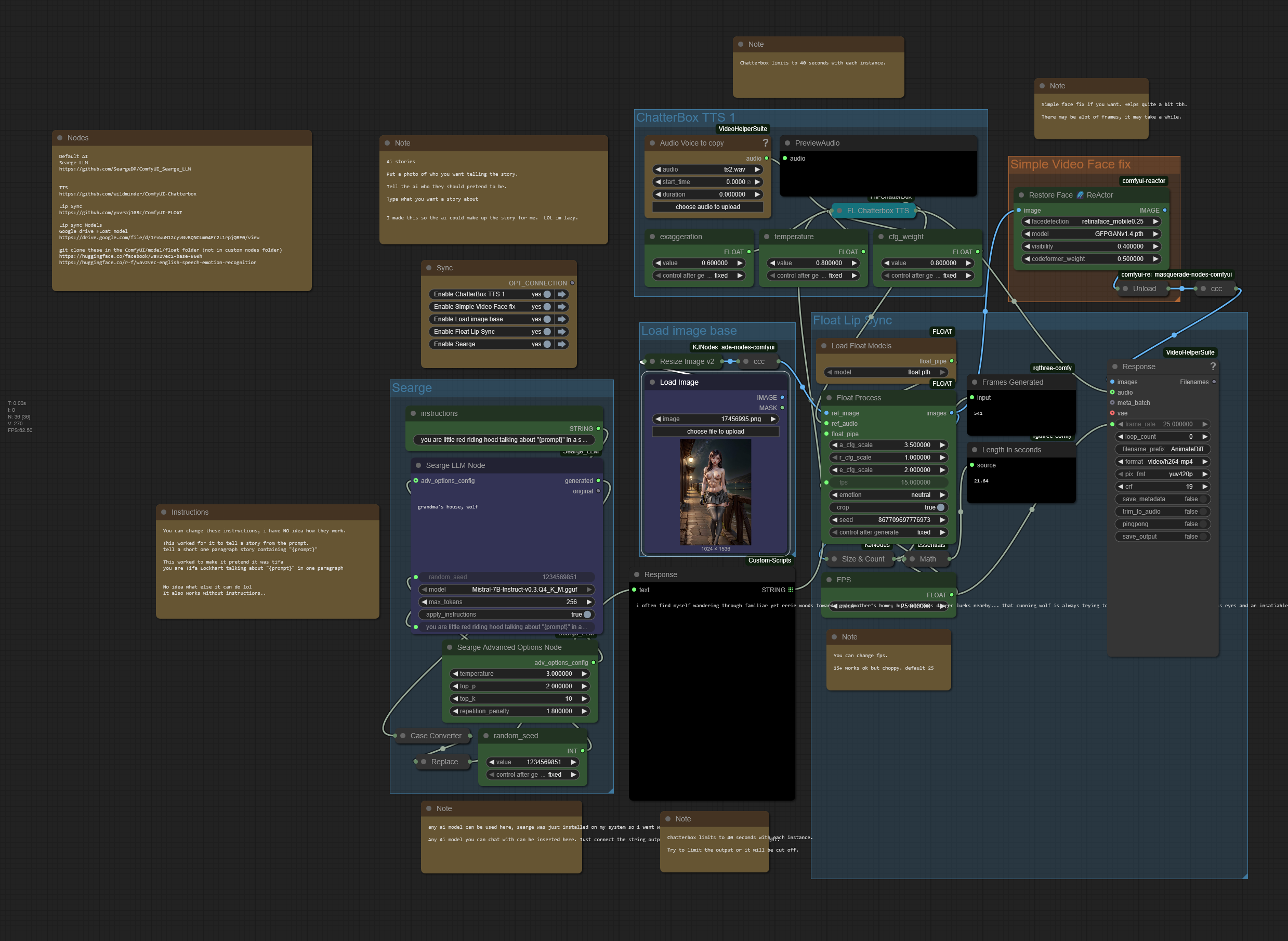This screenshot has width=1288, height=941.
Task: Collapse the Float Process node via title dot
Action: (829, 398)
